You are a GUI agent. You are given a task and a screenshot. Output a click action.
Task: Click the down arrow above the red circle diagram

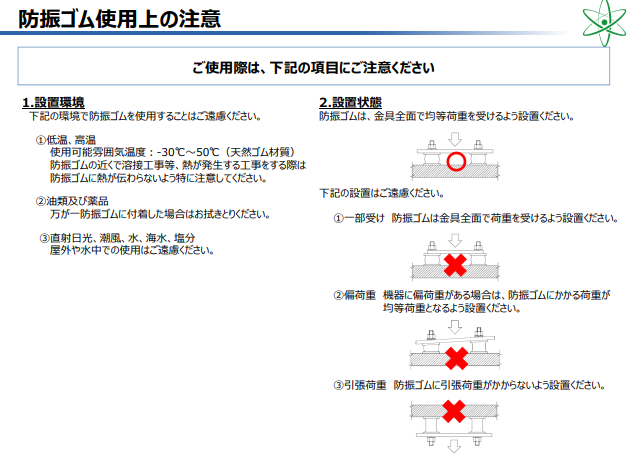pos(455,137)
